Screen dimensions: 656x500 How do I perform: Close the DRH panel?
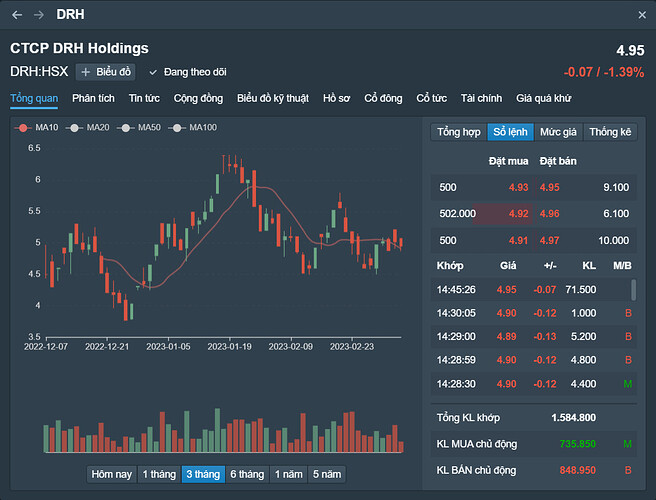pos(641,15)
